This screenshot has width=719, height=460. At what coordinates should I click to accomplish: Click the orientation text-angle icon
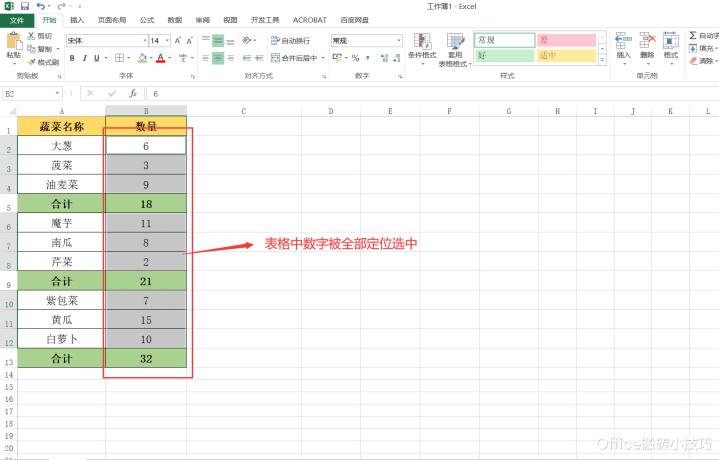coord(247,40)
